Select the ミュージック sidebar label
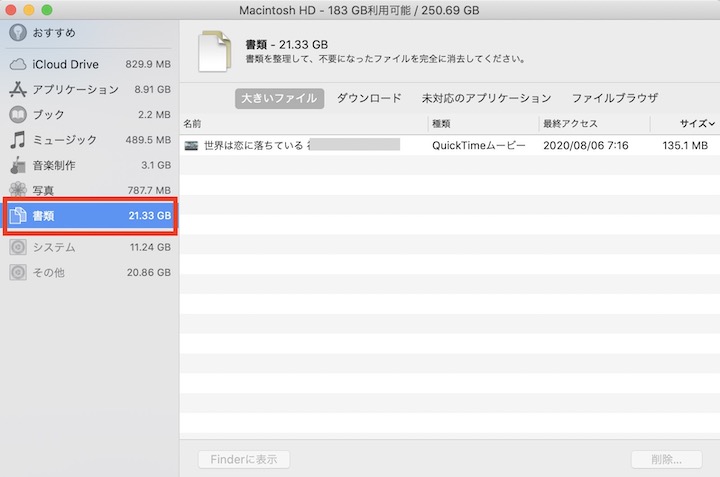Screen dimensions: 720x477 click(x=64, y=140)
